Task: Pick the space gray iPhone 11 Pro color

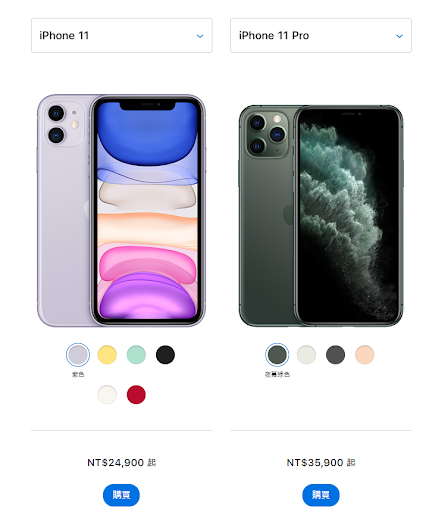Action: tap(335, 354)
